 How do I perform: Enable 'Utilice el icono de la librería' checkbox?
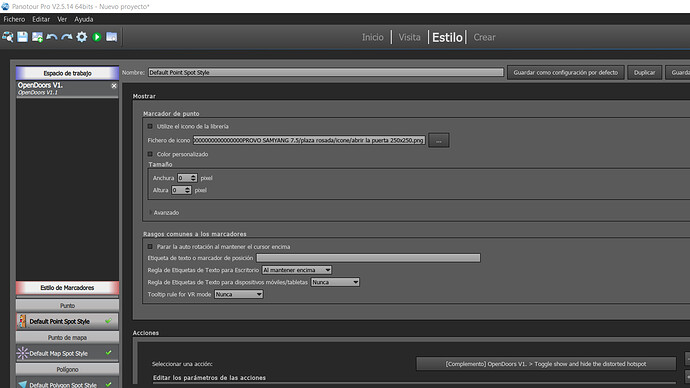(150, 127)
